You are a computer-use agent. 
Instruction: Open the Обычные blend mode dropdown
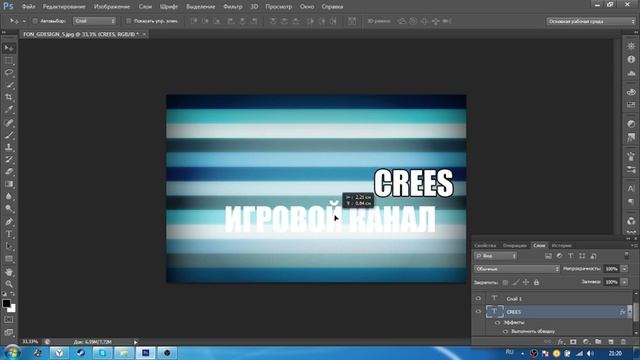pyautogui.click(x=517, y=269)
